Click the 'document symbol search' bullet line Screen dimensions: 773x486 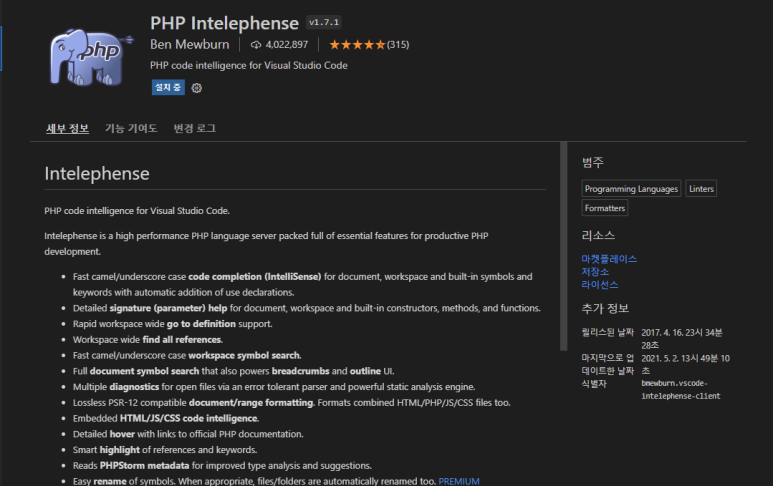click(x=234, y=371)
